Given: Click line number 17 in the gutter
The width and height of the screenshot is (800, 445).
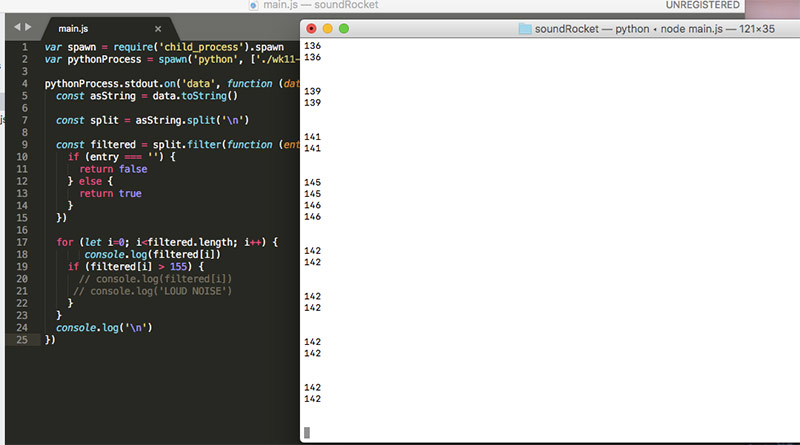Looking at the screenshot, I should [22, 242].
